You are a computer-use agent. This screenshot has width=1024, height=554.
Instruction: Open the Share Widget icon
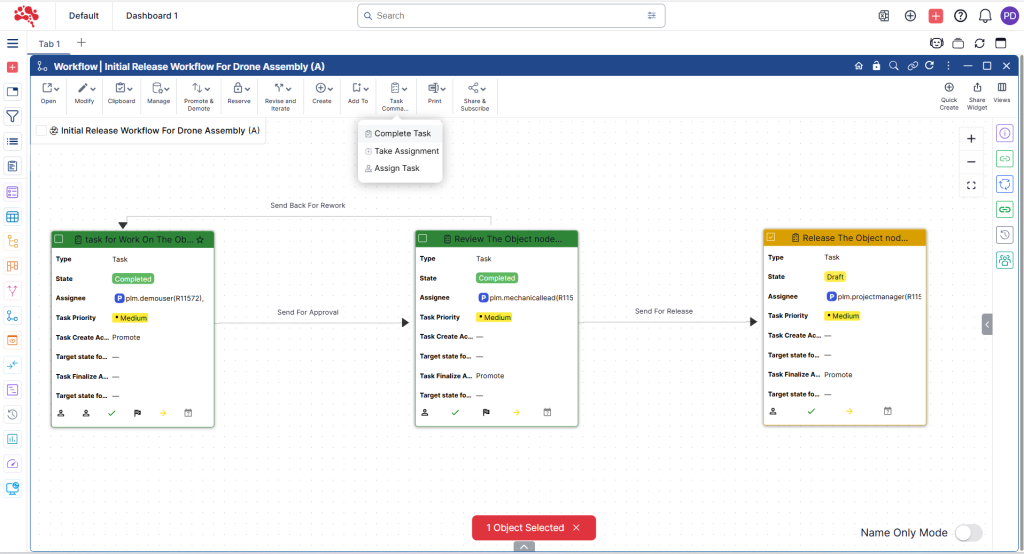(x=976, y=88)
